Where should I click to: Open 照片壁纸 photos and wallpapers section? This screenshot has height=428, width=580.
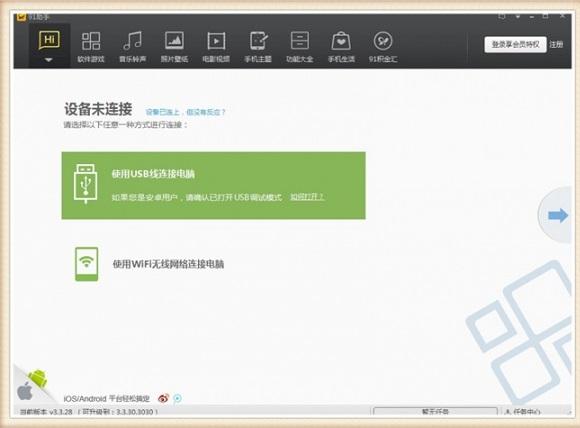[x=174, y=46]
